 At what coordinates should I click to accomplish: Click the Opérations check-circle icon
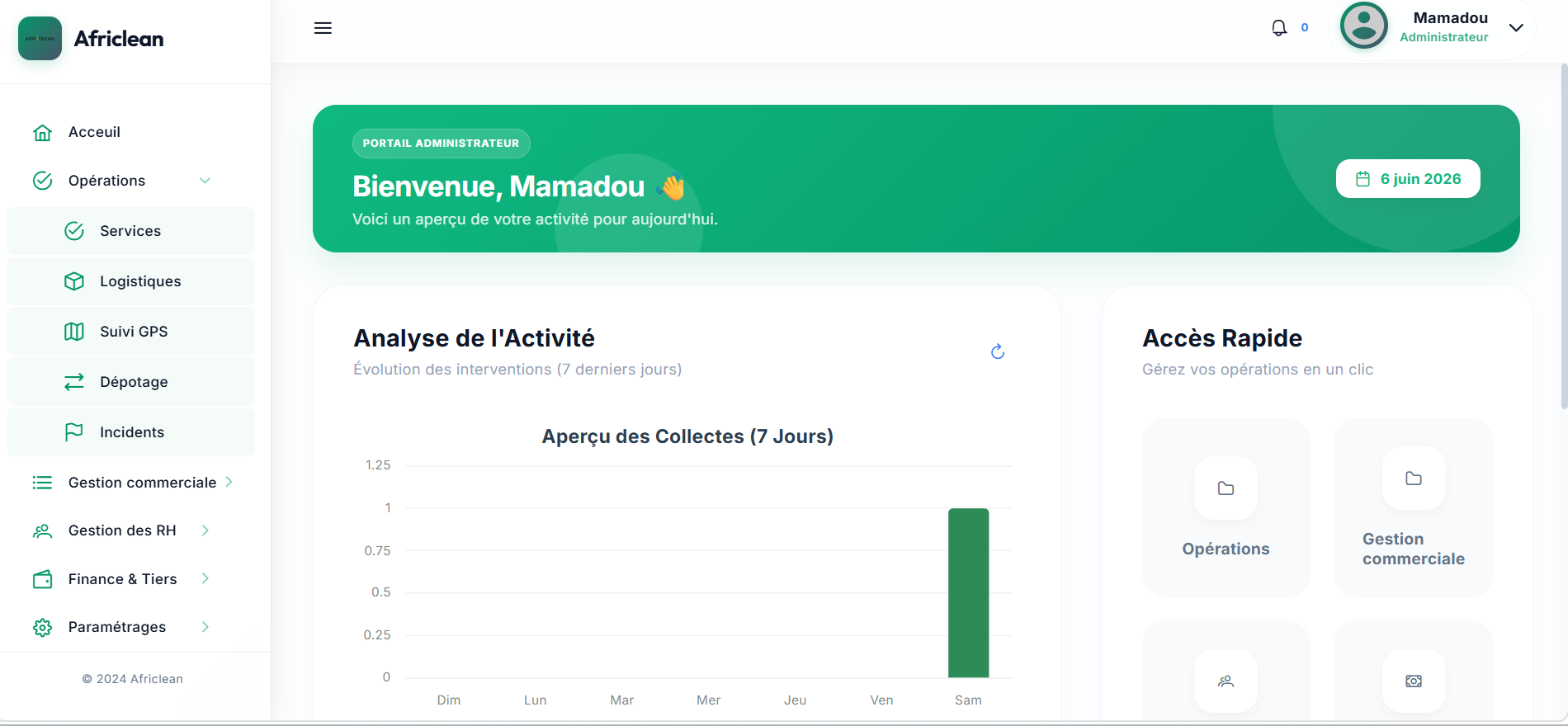(42, 181)
